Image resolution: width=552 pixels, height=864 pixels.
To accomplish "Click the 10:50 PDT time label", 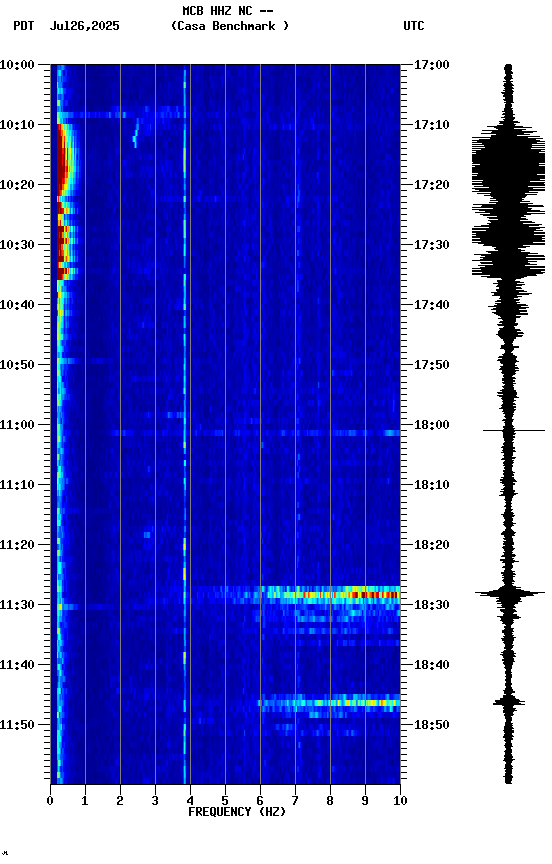I will click(17, 365).
